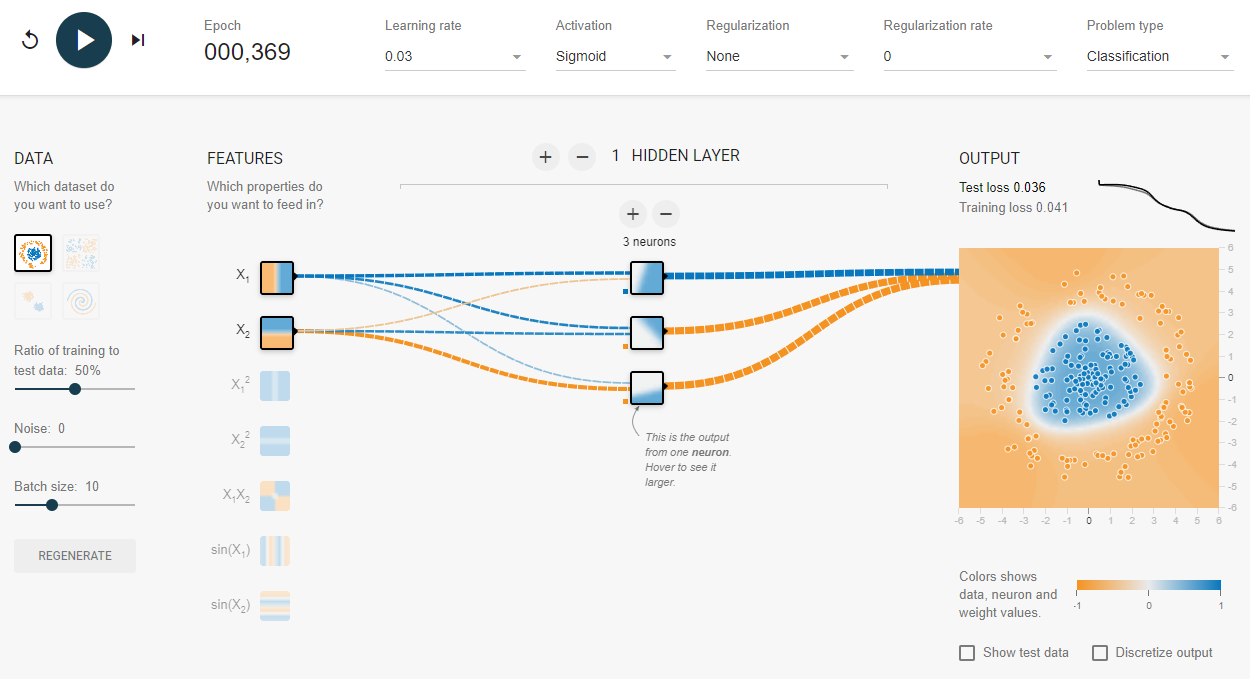Click the 1 HIDDEN LAYER heading

tap(676, 156)
